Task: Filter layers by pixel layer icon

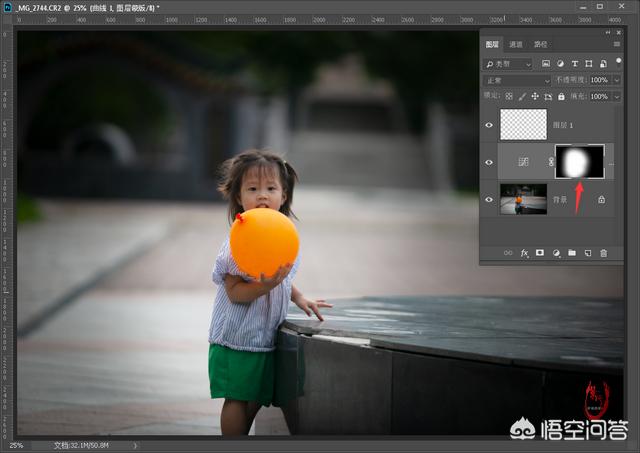Action: [x=546, y=64]
